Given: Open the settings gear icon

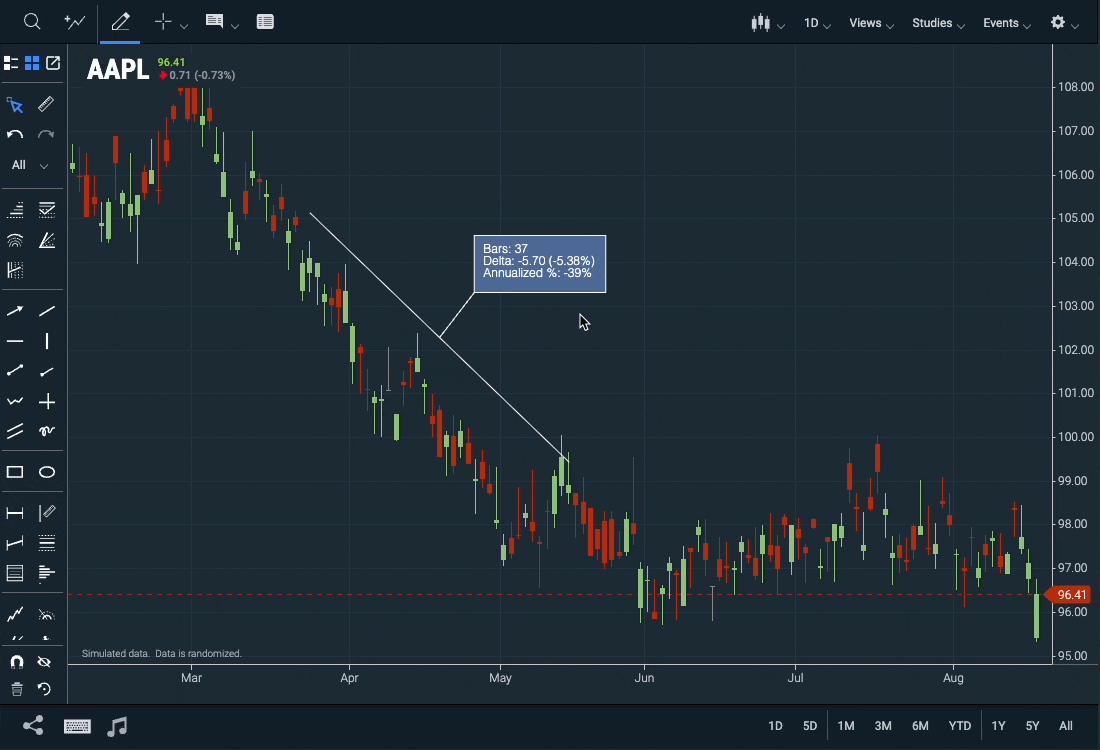Looking at the screenshot, I should (x=1058, y=22).
